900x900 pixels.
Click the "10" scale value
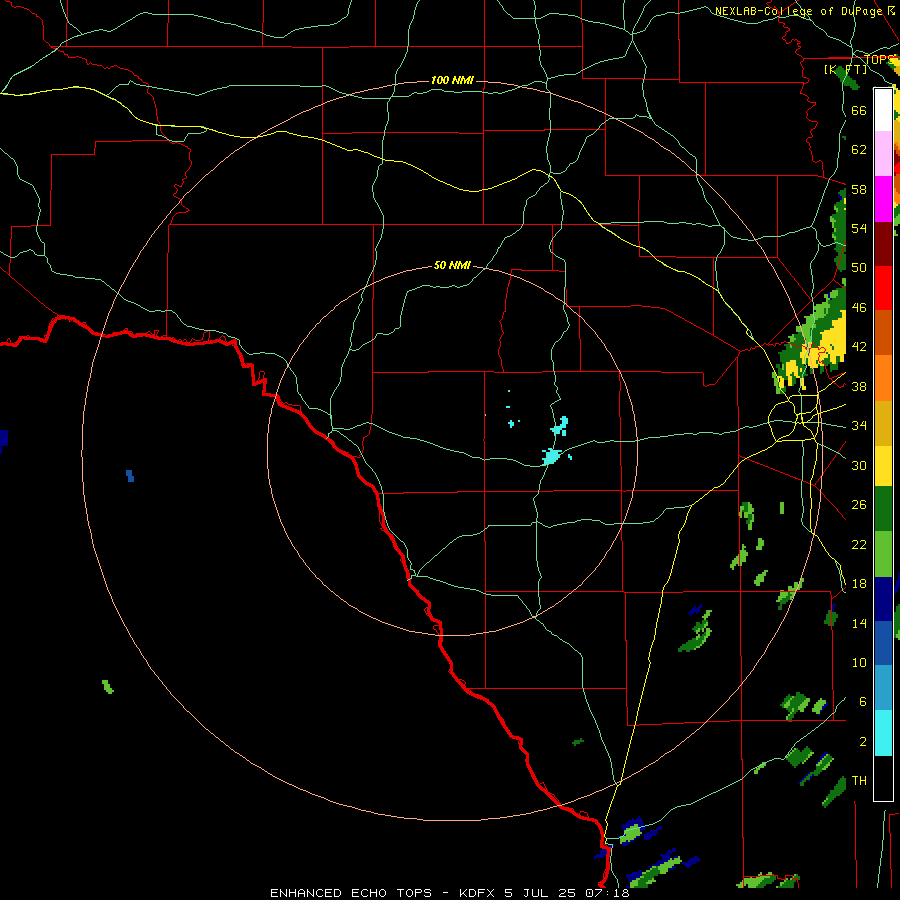[x=859, y=662]
